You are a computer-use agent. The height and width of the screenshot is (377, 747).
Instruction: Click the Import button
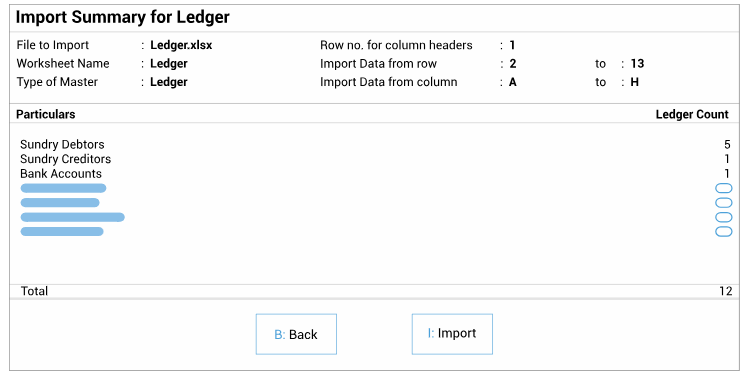pyautogui.click(x=452, y=334)
